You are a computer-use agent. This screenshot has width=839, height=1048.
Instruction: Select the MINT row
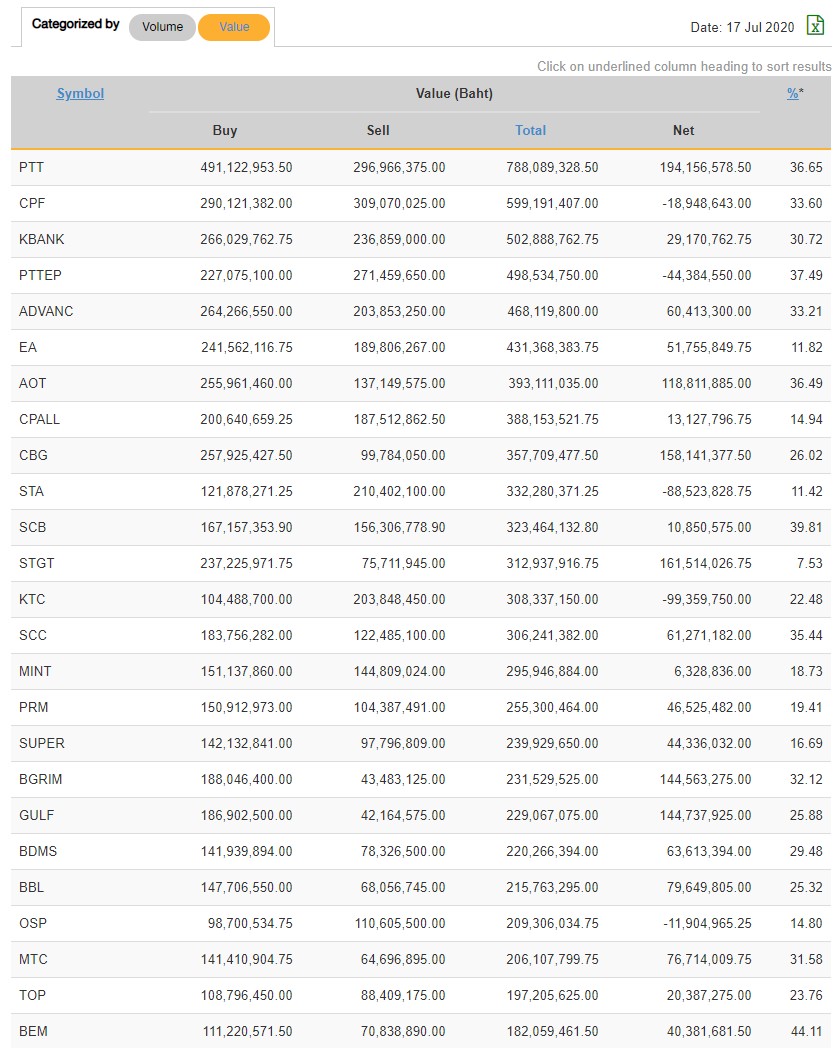pos(35,671)
